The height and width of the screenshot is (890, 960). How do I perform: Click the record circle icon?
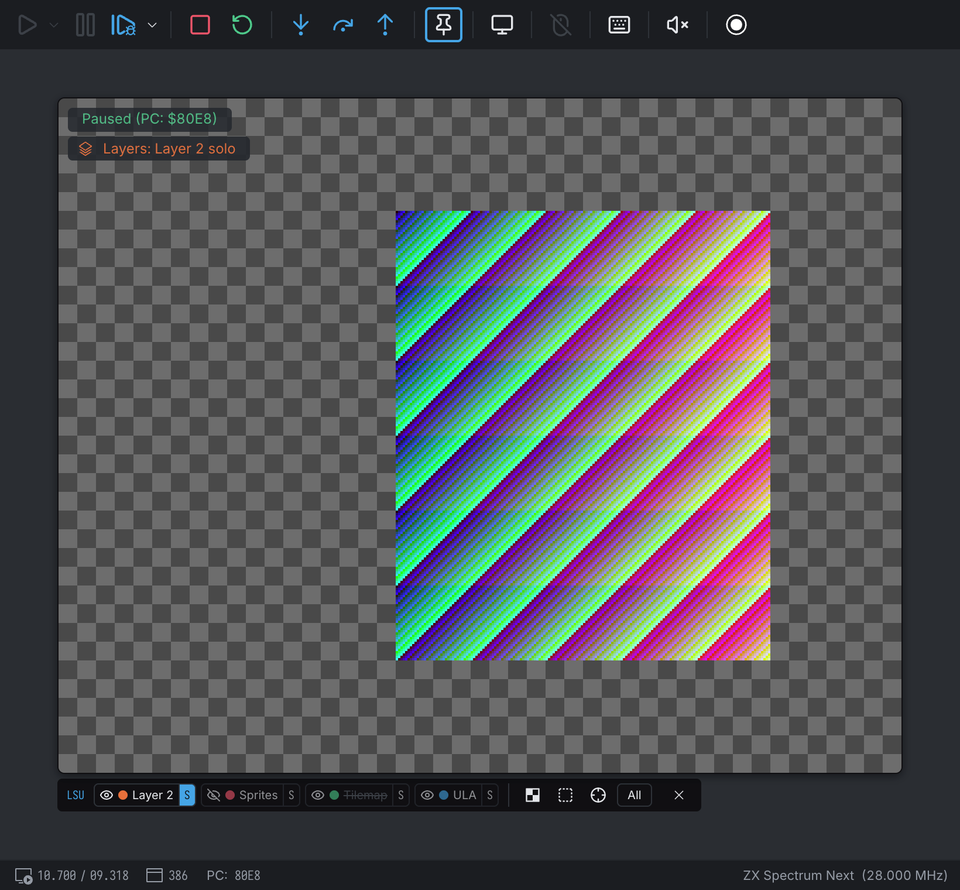[x=736, y=25]
